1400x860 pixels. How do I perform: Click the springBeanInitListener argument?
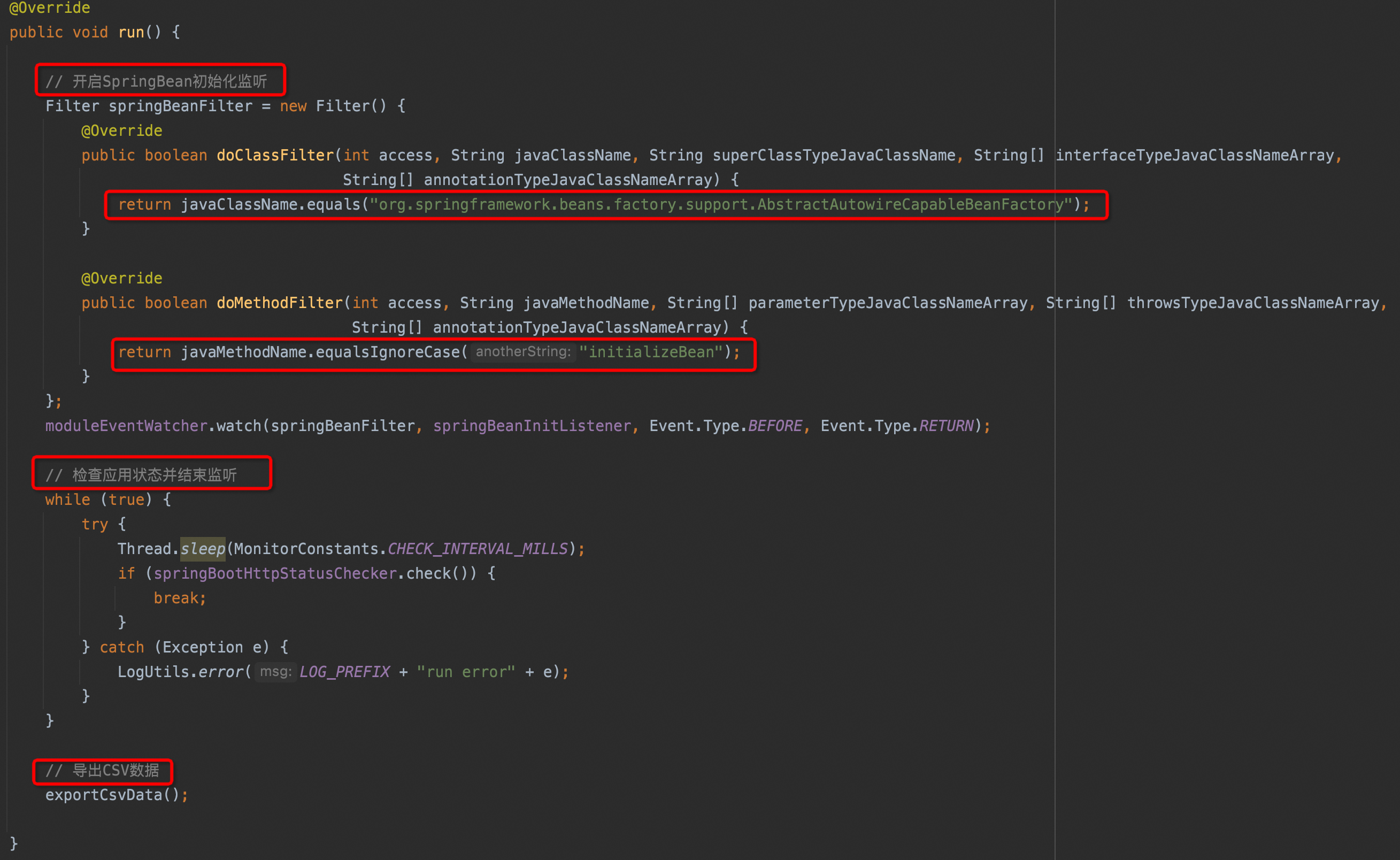coord(532,426)
